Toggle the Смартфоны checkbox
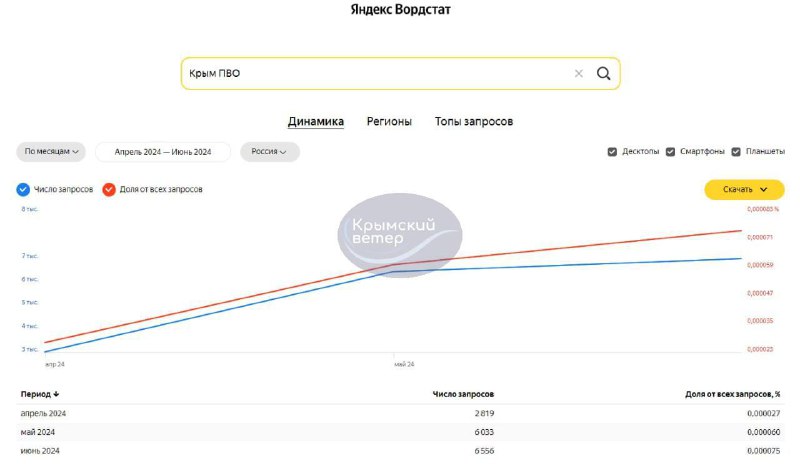800x471 pixels. pyautogui.click(x=670, y=152)
